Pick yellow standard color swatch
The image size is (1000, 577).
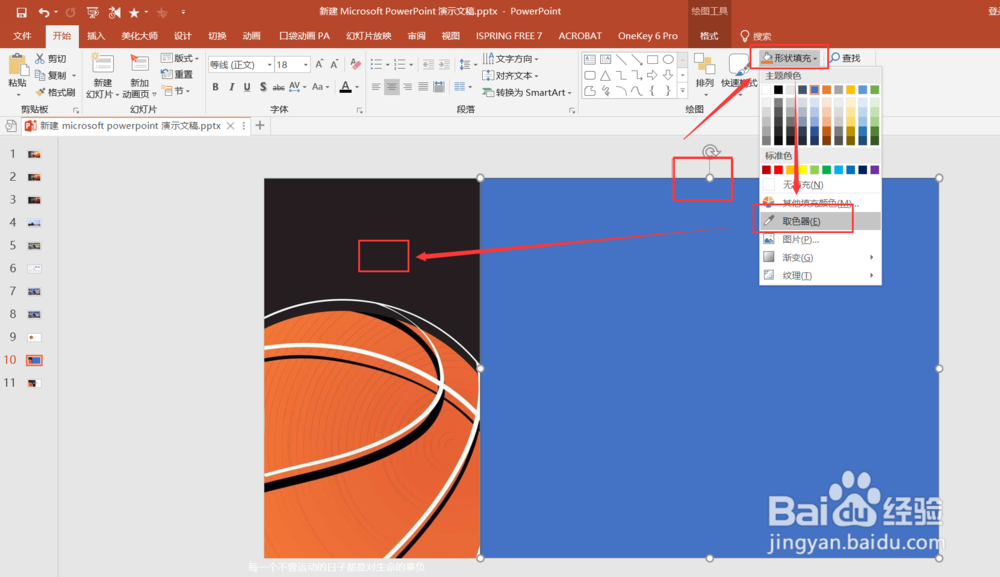[802, 170]
